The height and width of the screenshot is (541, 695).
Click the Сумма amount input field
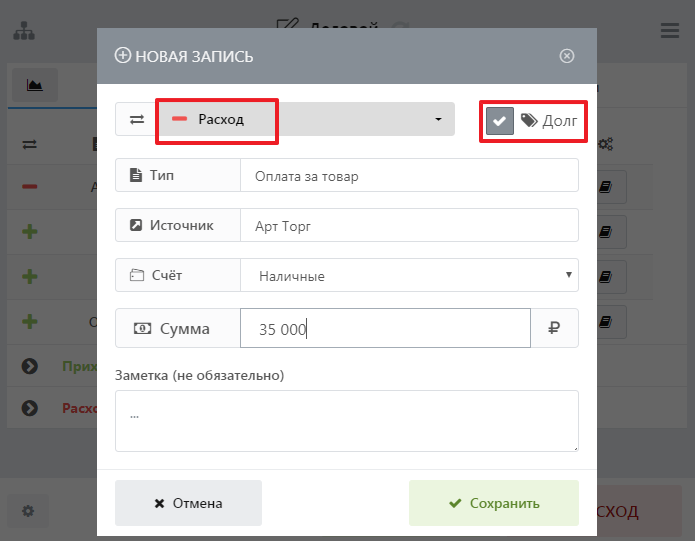click(385, 328)
